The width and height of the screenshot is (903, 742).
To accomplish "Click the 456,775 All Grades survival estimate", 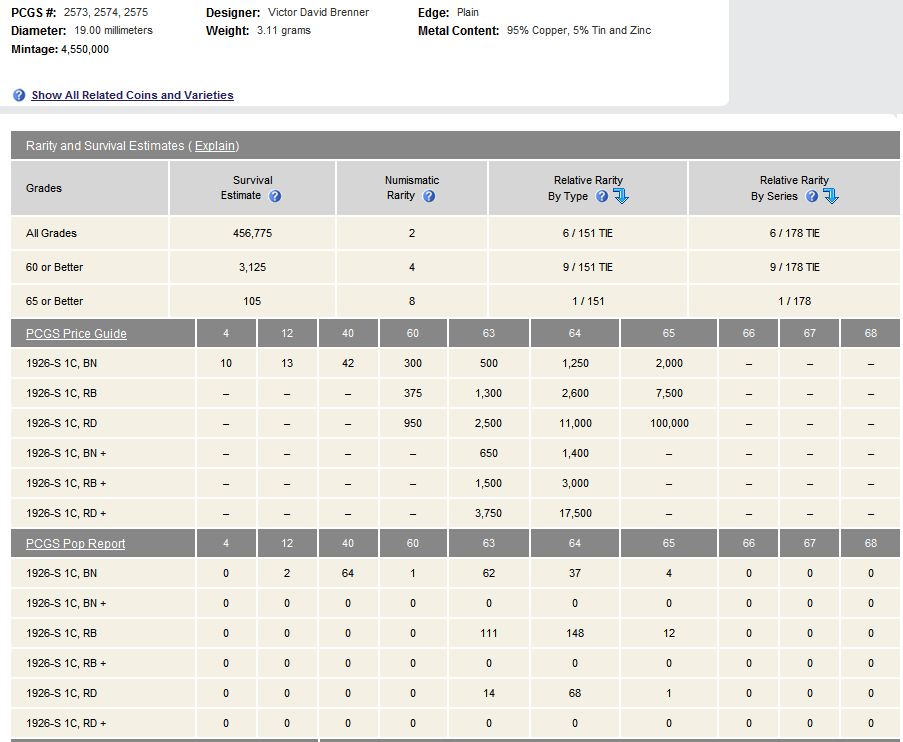I will [x=252, y=233].
